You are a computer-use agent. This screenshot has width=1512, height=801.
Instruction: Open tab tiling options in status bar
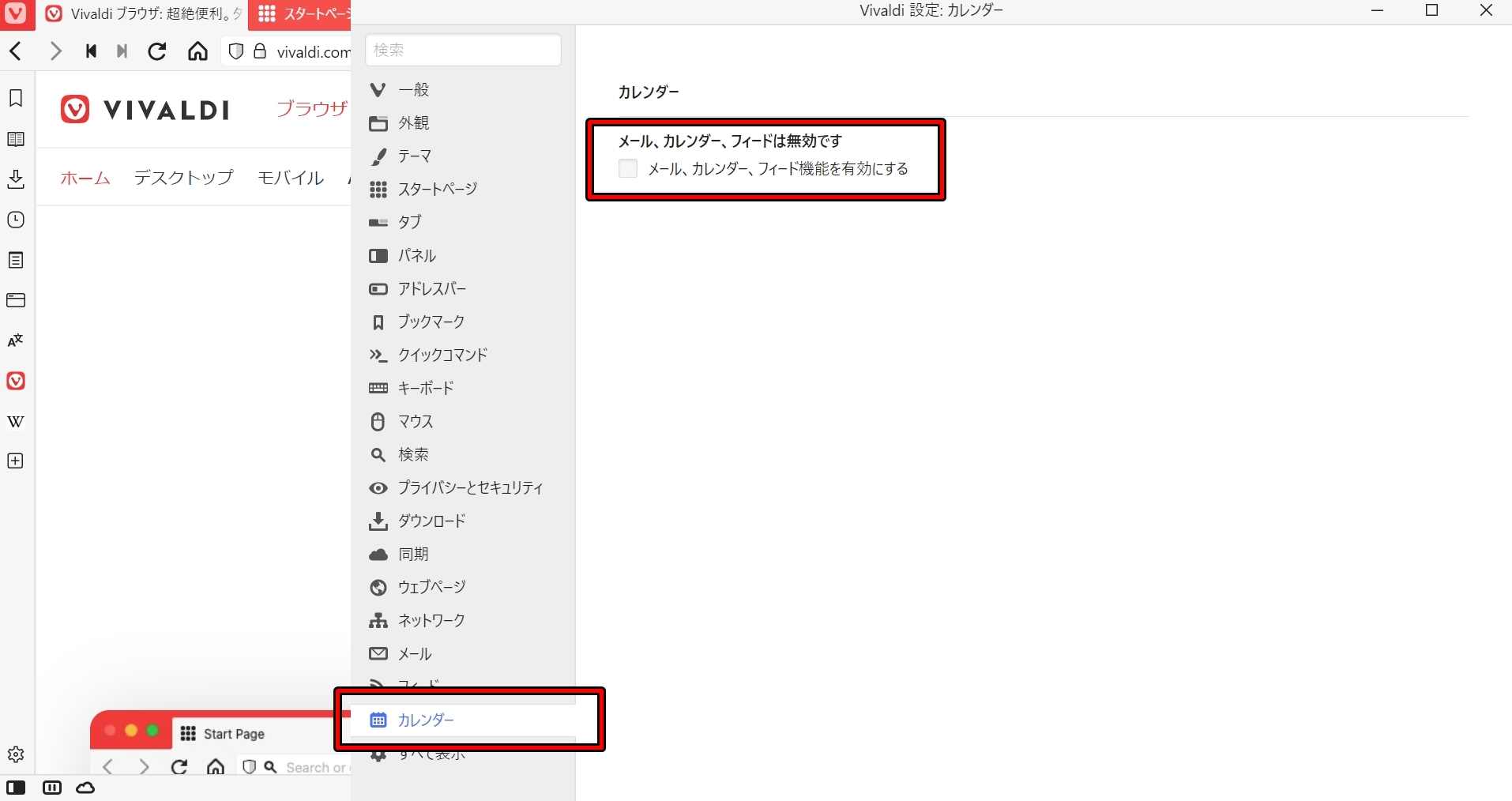[x=52, y=788]
